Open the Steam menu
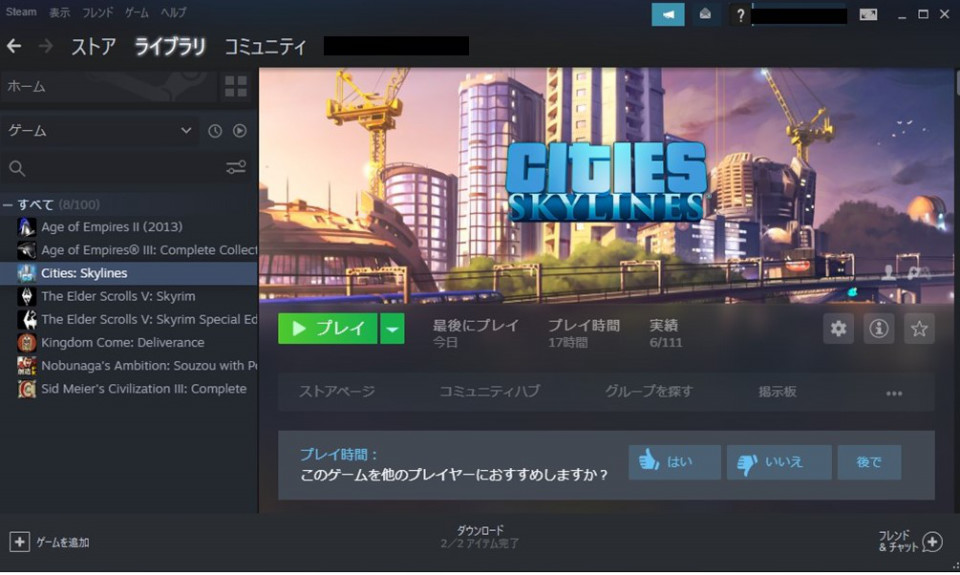 [x=21, y=12]
